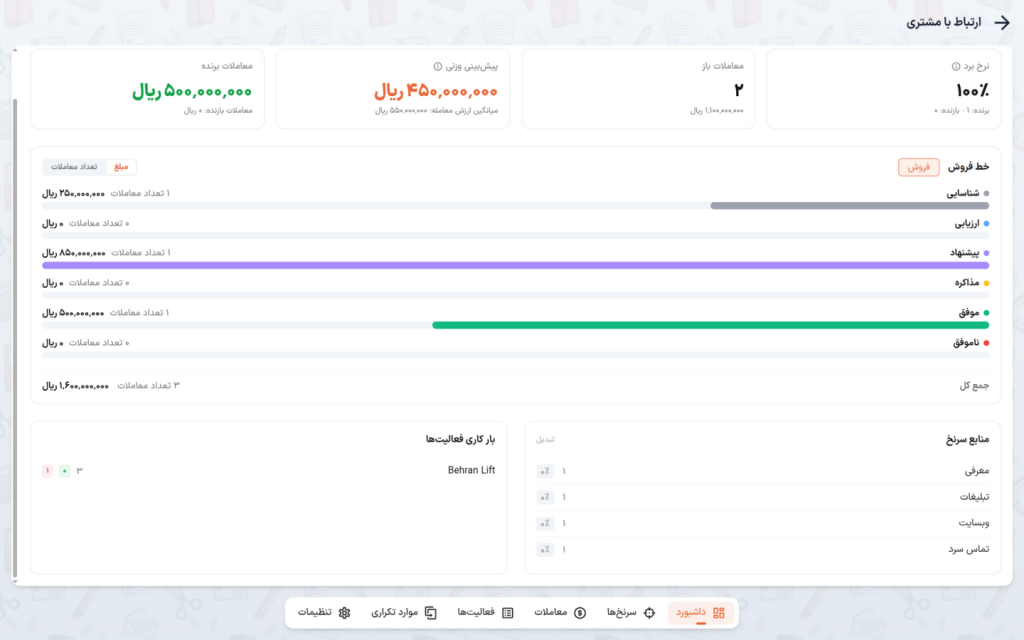The image size is (1024, 640).
Task: Click the جمع کل label
Action: (974, 386)
